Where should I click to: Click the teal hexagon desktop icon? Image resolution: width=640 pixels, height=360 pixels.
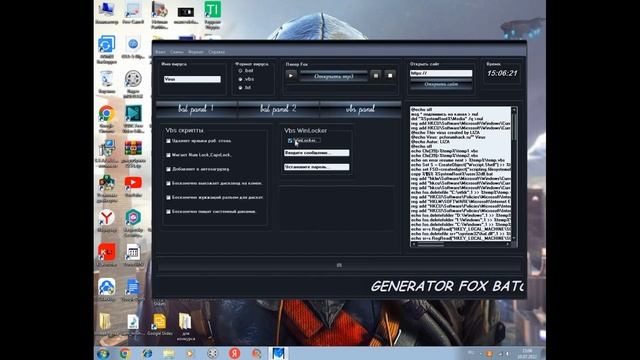(133, 222)
